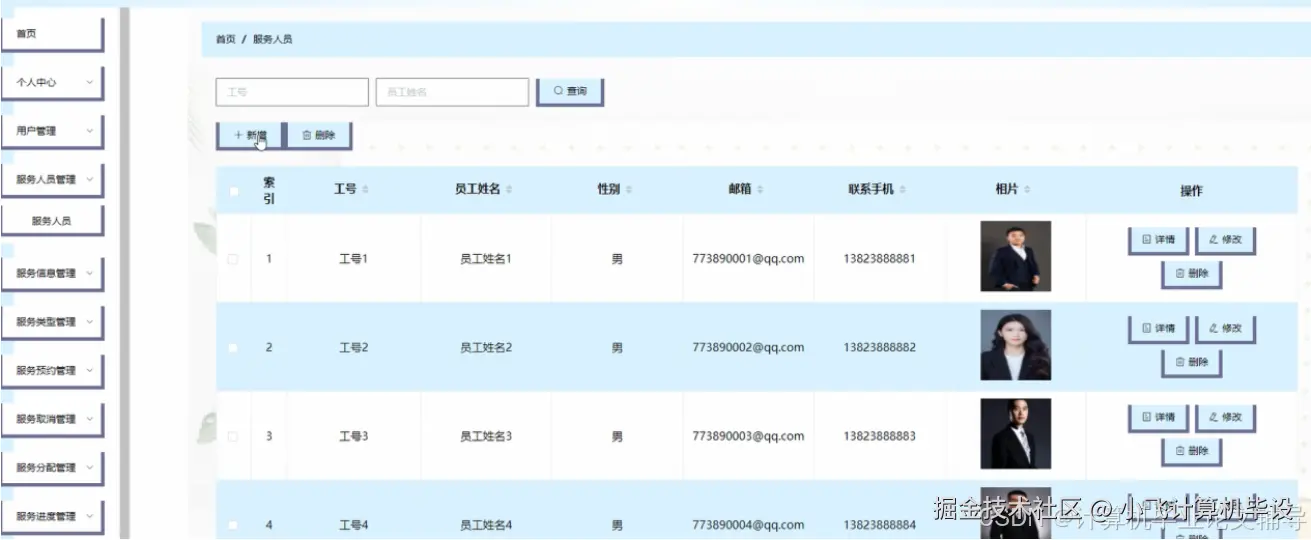Click phone number 13823888883

879,437
